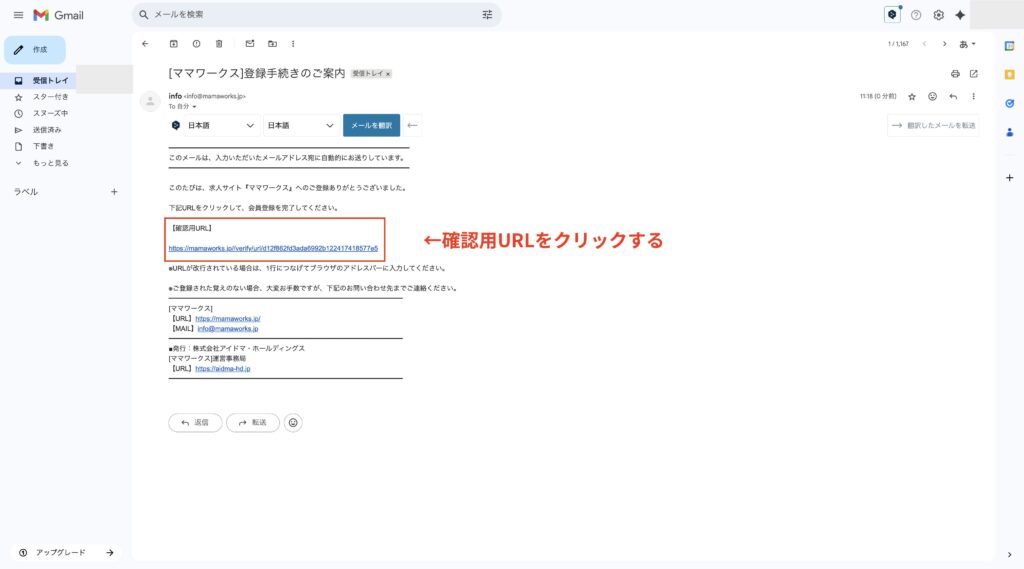Click sender avatar icon
This screenshot has height=569, width=1024.
150,101
